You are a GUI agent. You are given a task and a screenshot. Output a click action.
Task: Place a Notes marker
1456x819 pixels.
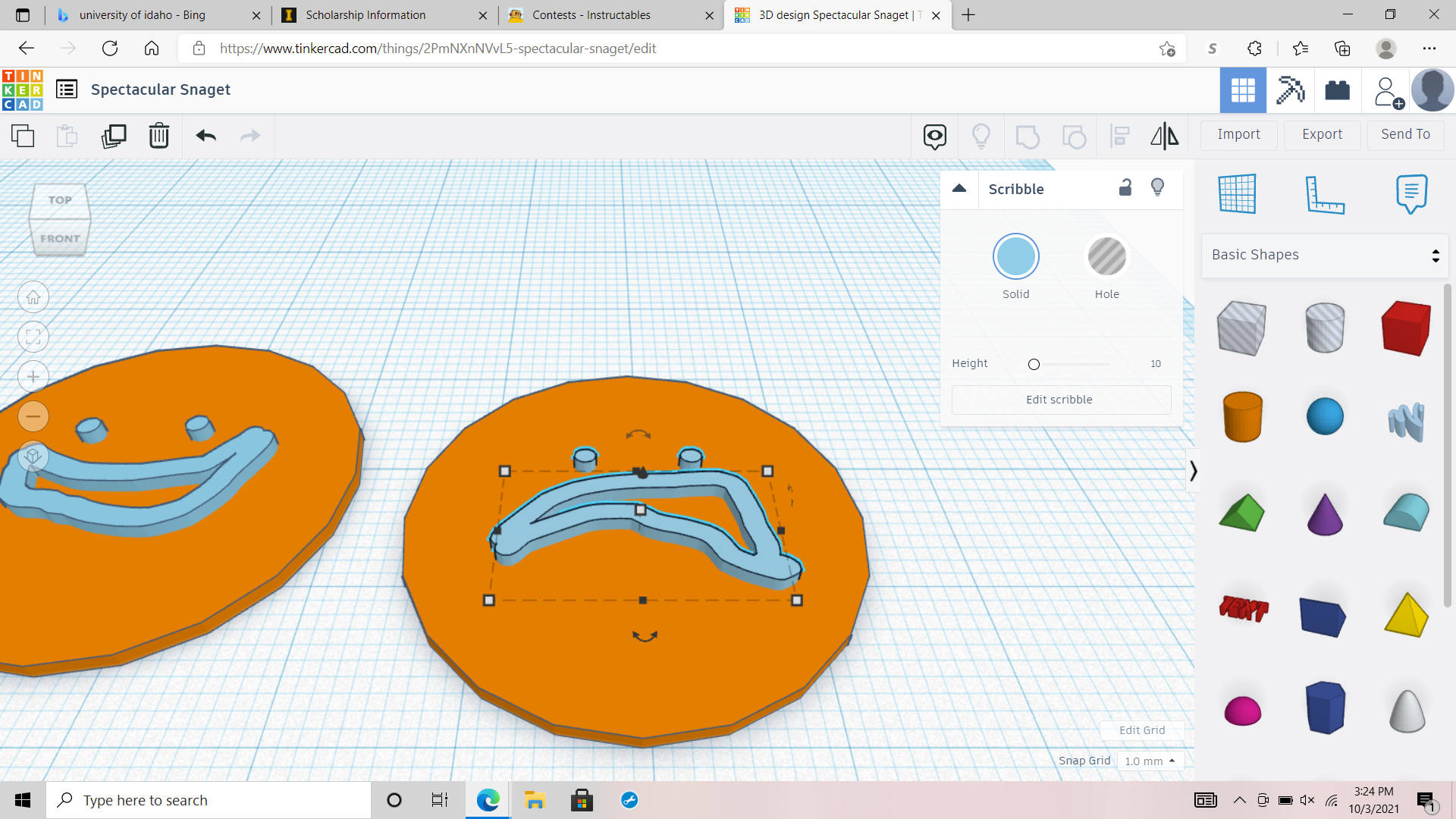[1410, 193]
